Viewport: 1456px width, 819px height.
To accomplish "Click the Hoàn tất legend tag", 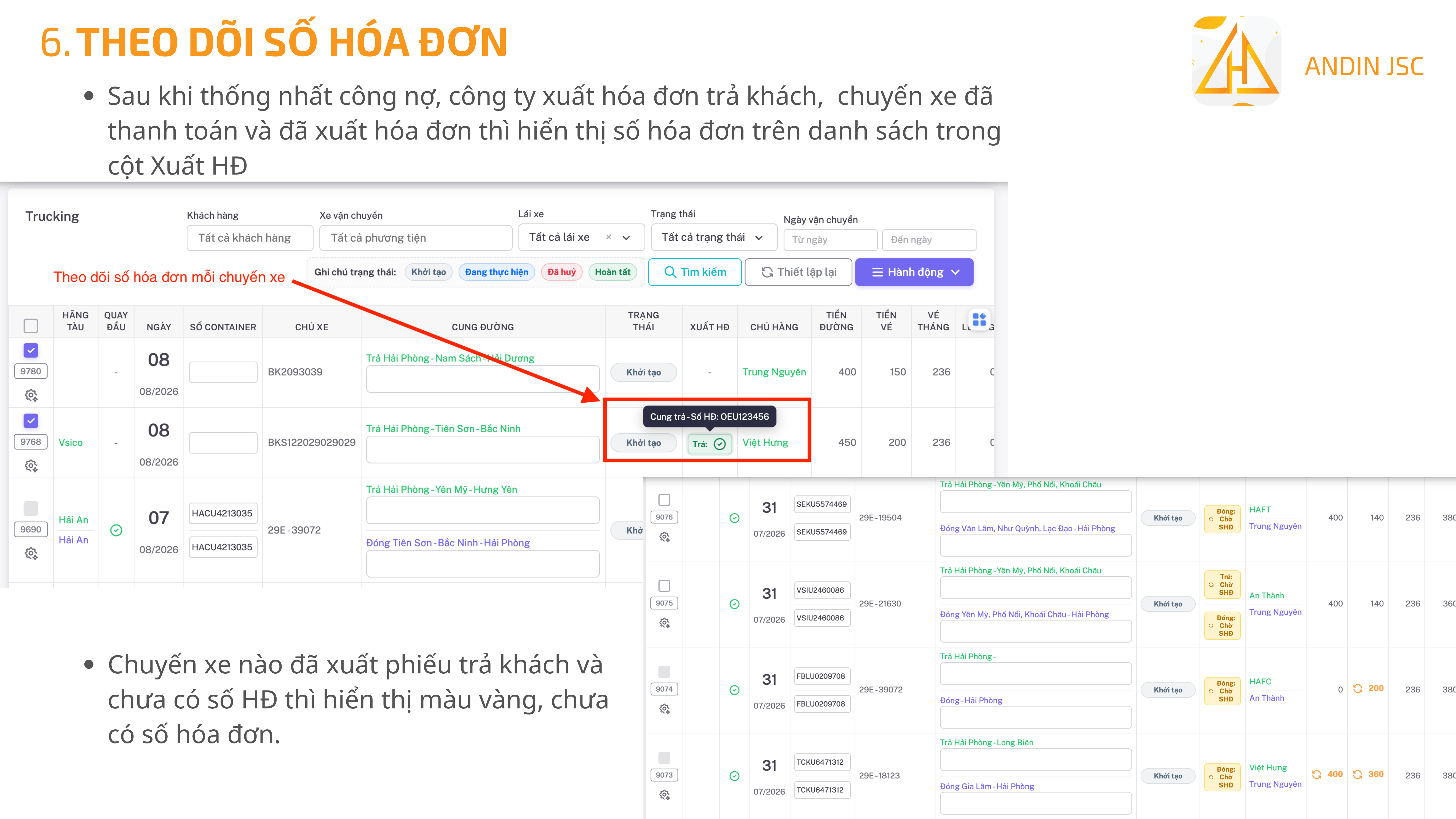I will (x=613, y=272).
